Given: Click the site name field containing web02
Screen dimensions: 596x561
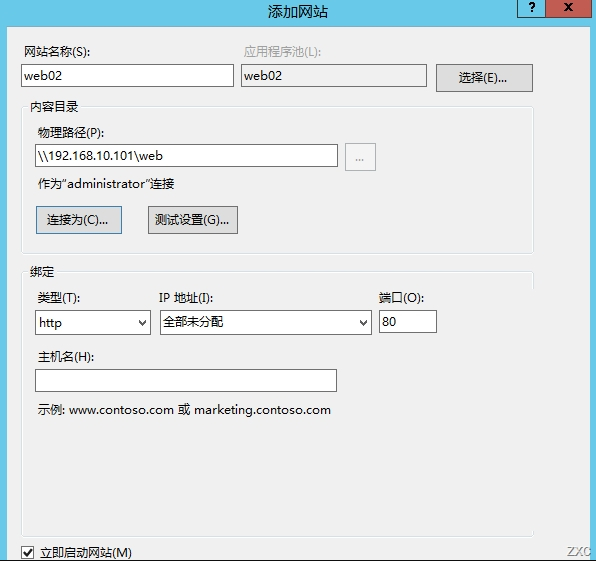Looking at the screenshot, I should coord(127,76).
